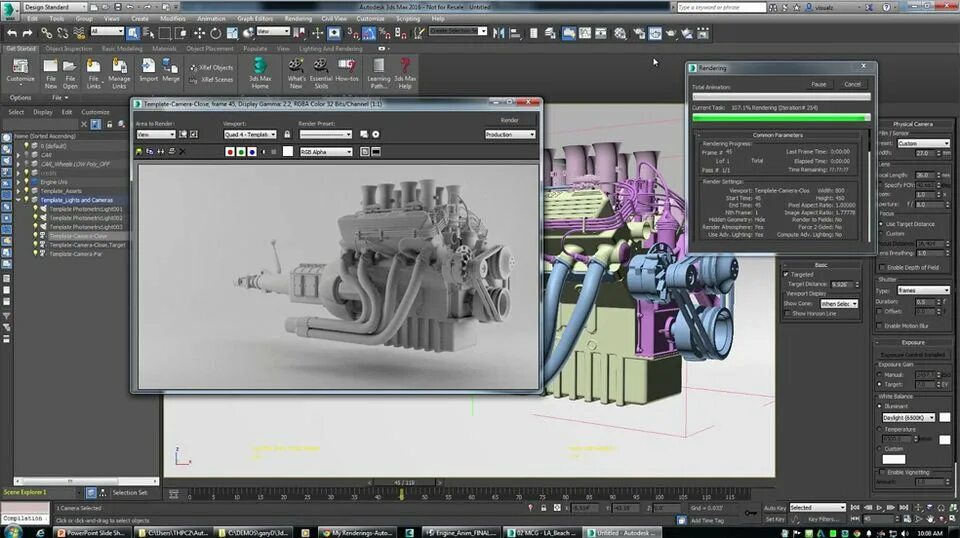This screenshot has height=538, width=960.
Task: Click the red channel toggle in render window
Action: coord(230,152)
